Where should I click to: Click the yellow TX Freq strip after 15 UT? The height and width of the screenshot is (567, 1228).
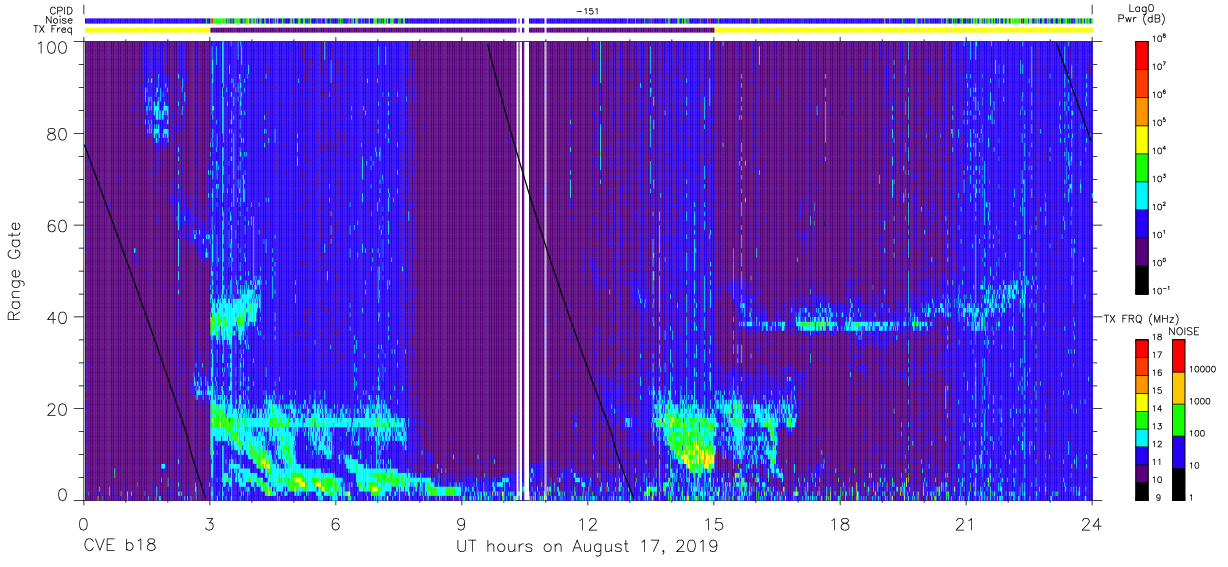[x=904, y=30]
